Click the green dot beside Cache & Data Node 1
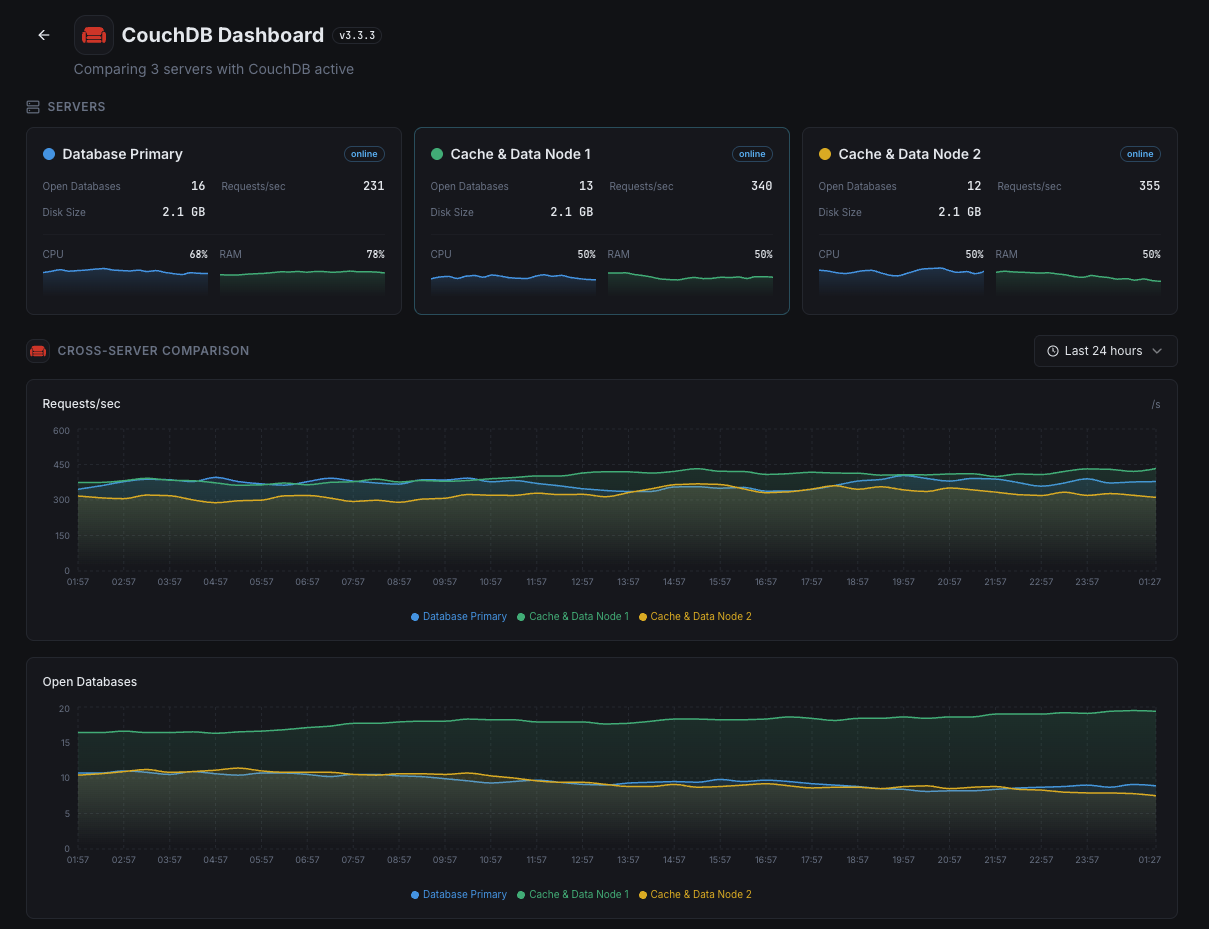1209x929 pixels. [437, 154]
